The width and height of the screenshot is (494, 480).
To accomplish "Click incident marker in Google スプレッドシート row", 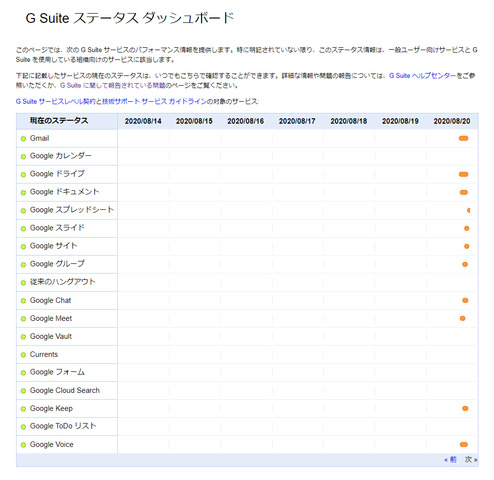I will point(468,210).
